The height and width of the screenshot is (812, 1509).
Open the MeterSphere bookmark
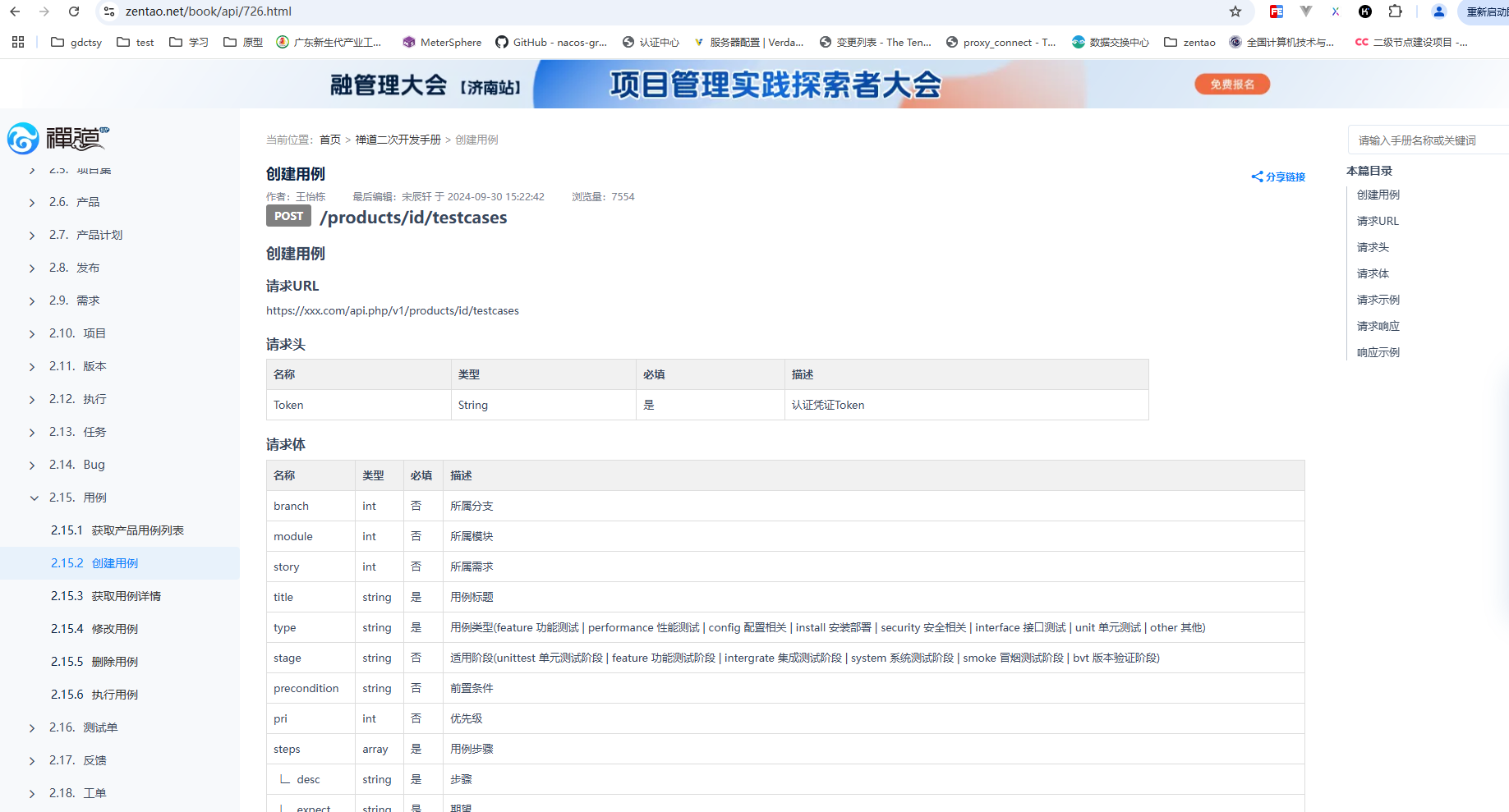click(442, 42)
